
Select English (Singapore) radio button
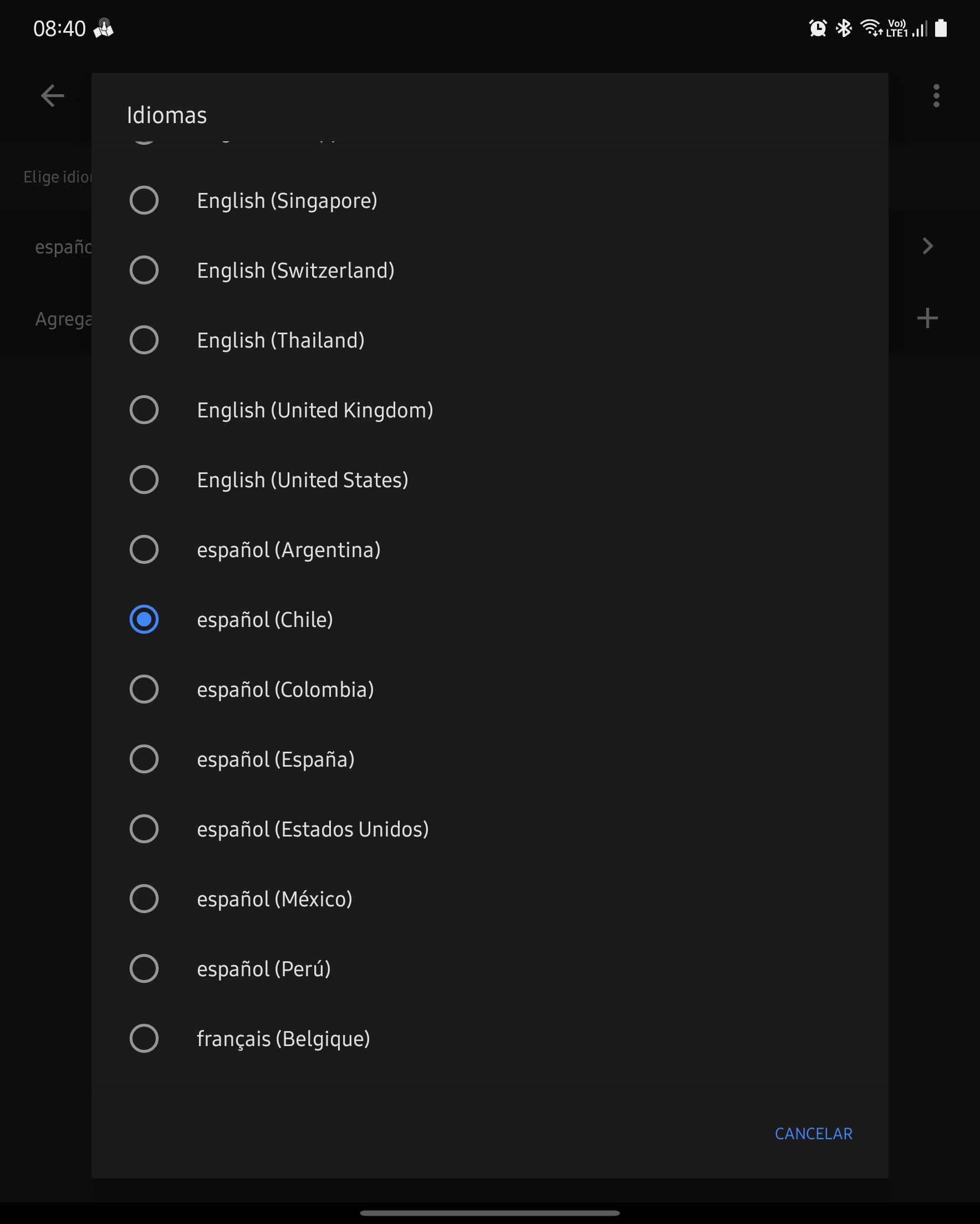144,201
